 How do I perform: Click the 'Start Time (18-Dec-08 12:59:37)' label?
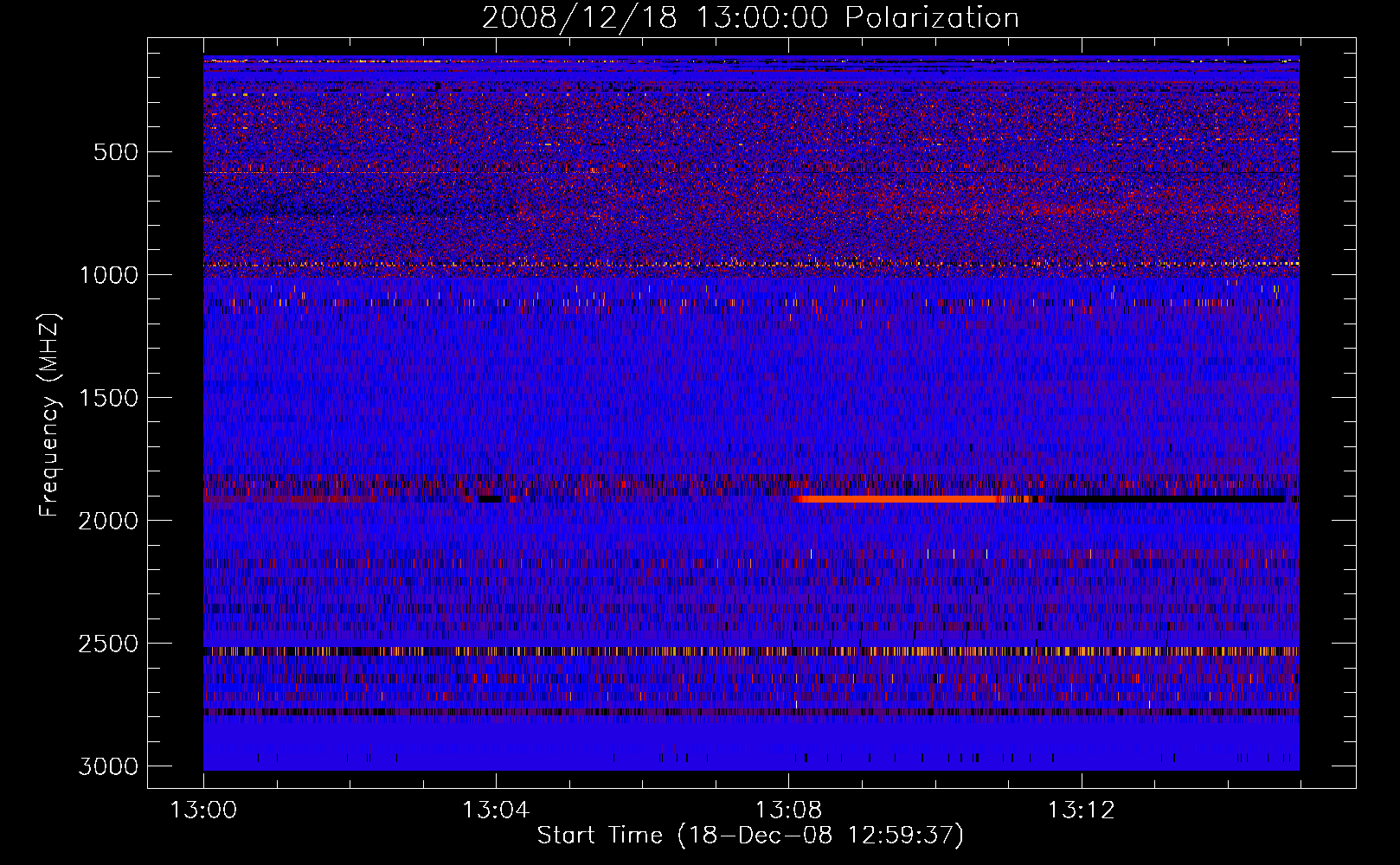[750, 836]
